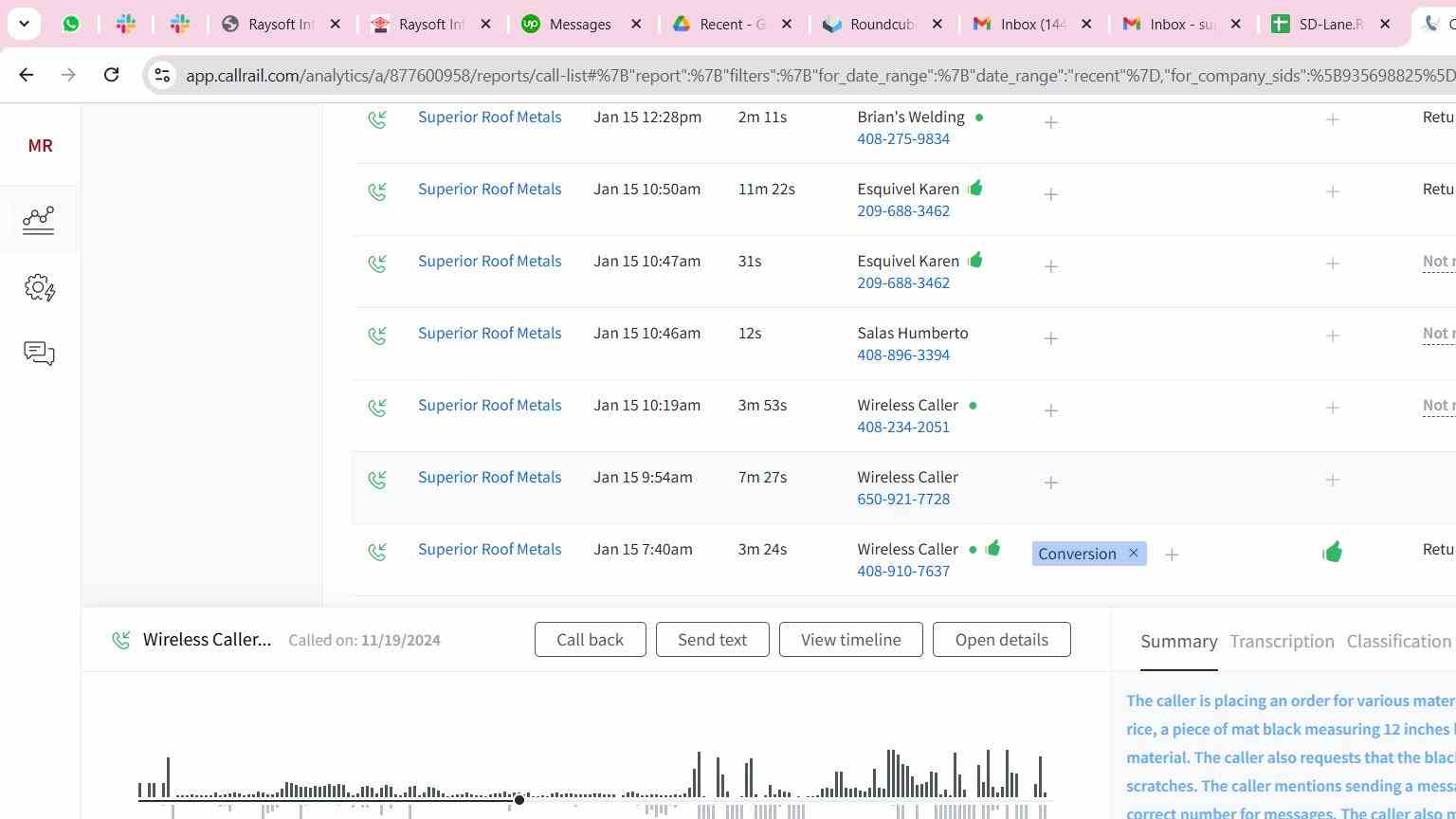Open the Analytics chart icon in sidebar

[39, 220]
